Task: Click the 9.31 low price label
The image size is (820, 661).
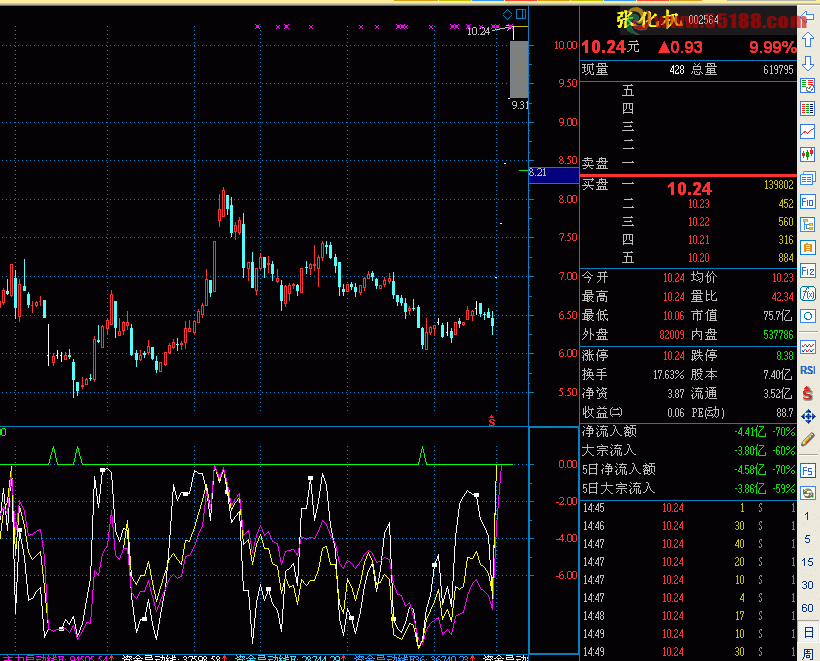Action: pyautogui.click(x=520, y=105)
